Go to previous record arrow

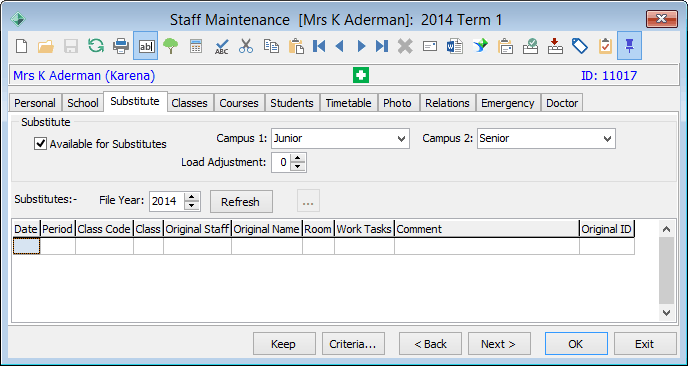coord(339,46)
